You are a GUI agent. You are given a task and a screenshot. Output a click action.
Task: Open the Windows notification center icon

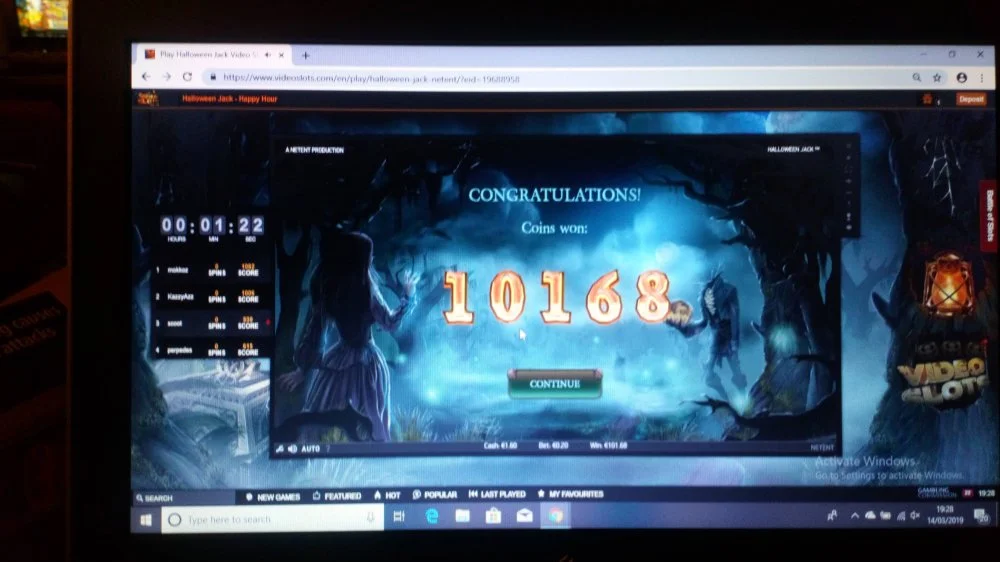pos(981,515)
